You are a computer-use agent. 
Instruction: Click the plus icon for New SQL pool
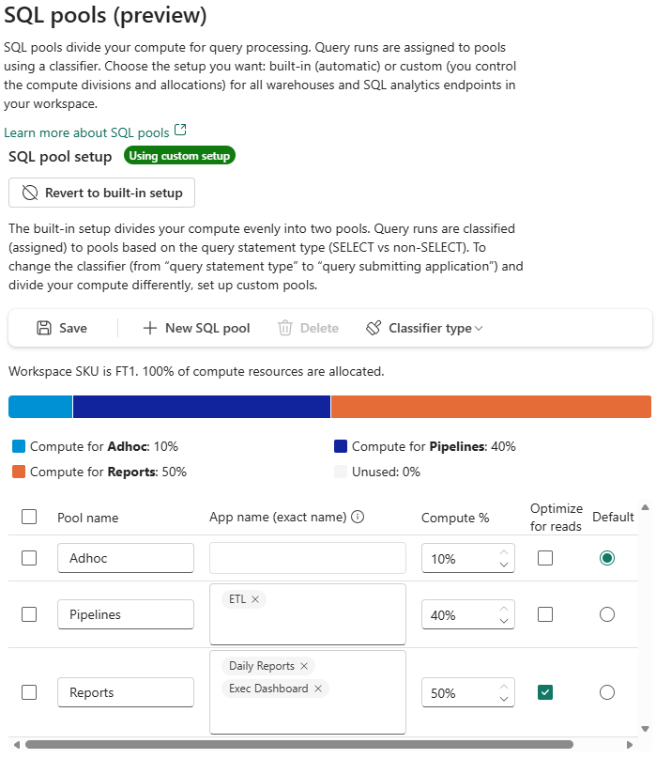[150, 328]
